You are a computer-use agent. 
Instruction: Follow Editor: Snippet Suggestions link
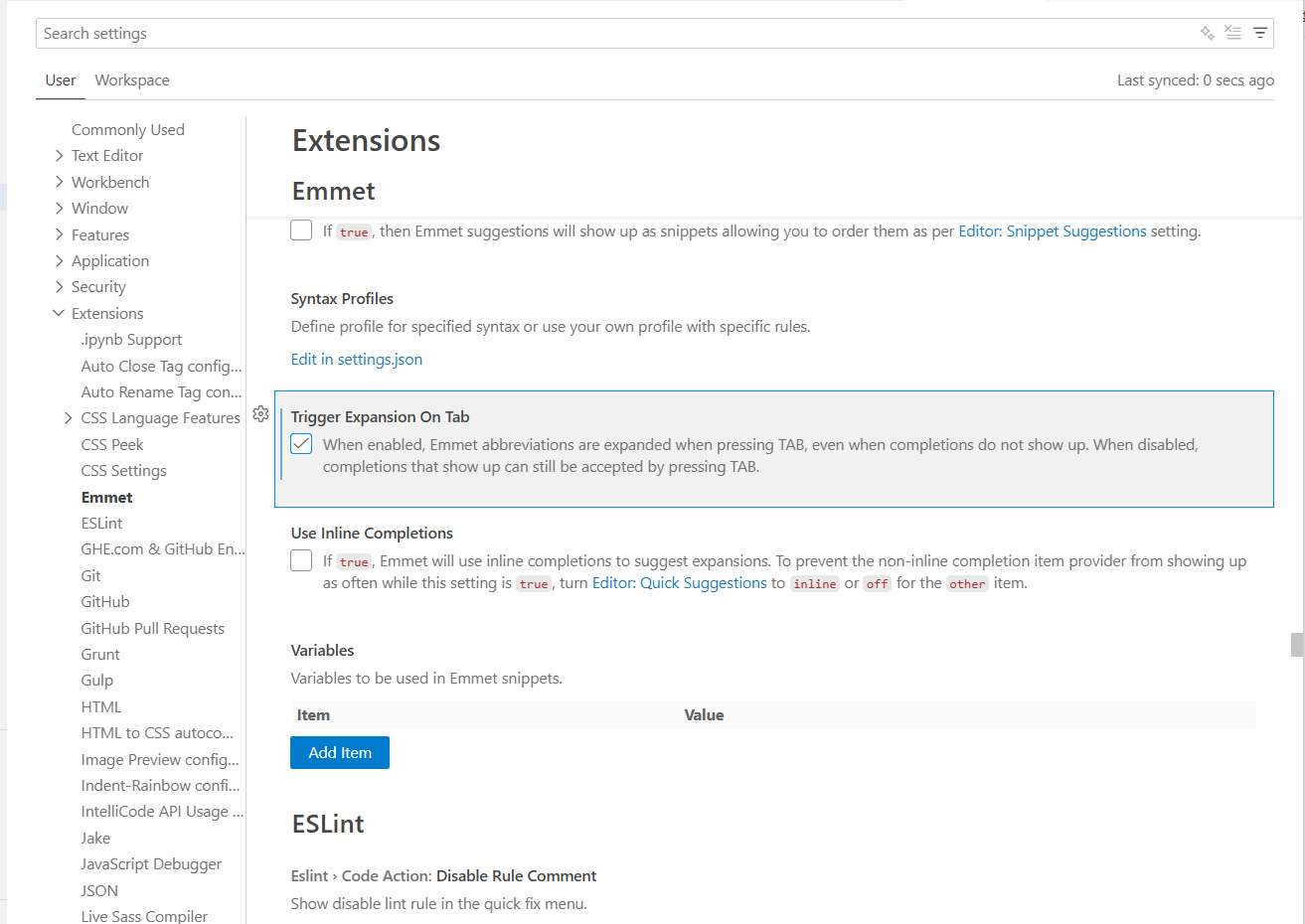coord(1053,231)
